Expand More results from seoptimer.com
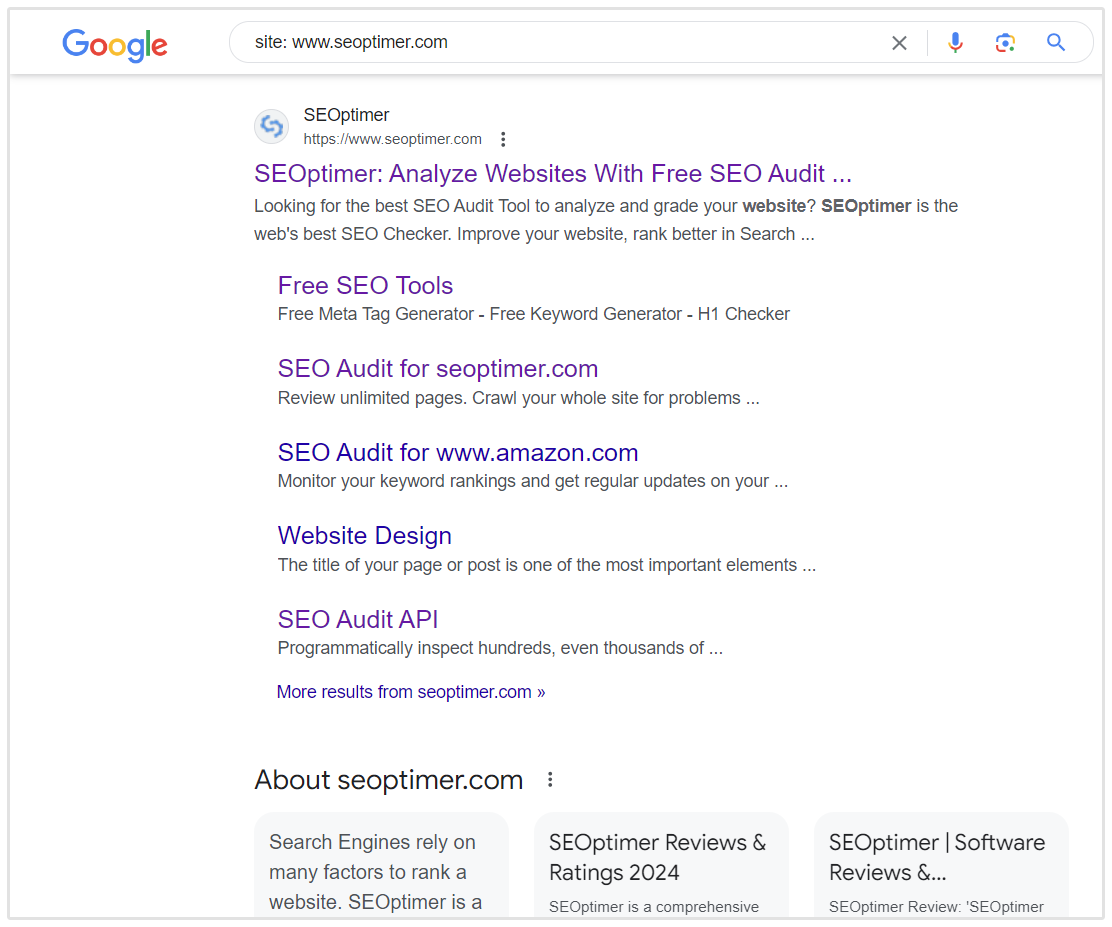1112x927 pixels. [410, 692]
